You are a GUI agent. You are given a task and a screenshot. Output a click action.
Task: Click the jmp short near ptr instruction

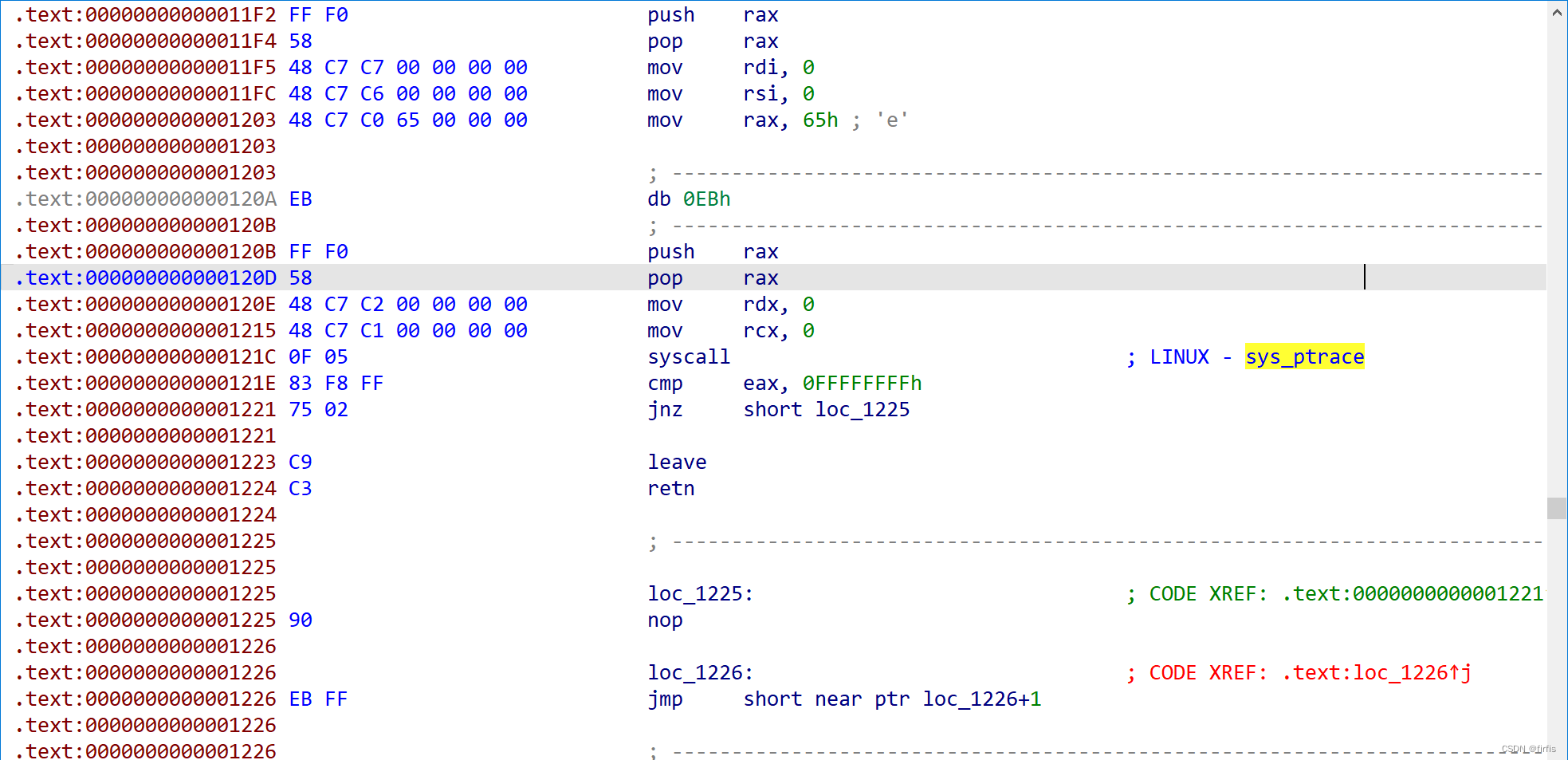click(x=844, y=699)
